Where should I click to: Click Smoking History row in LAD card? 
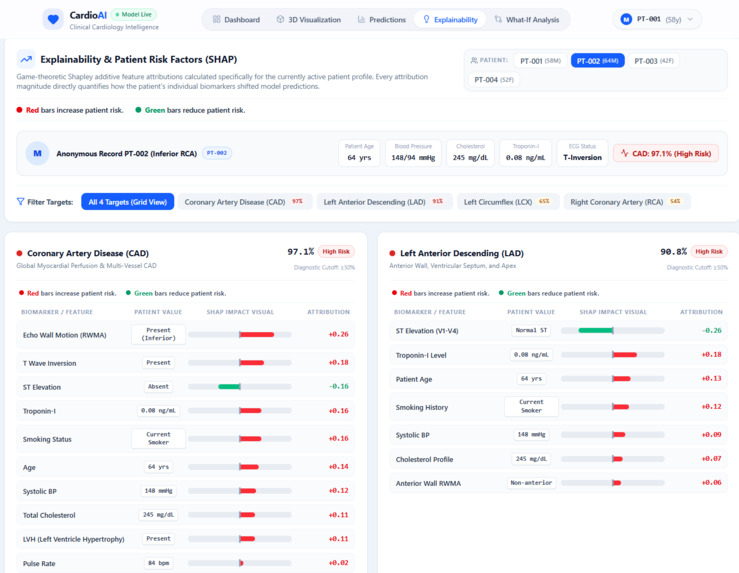point(558,407)
